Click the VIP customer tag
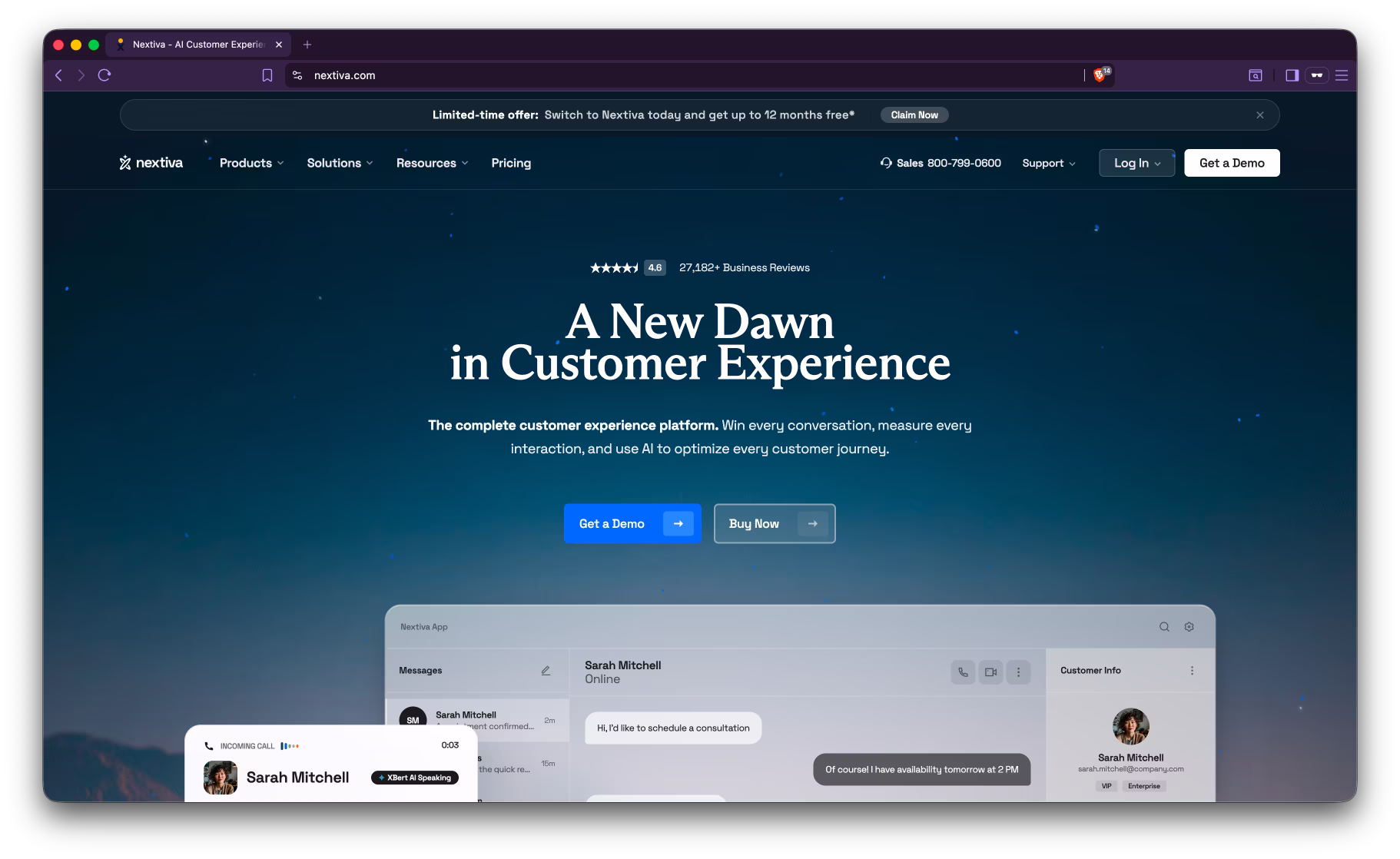The height and width of the screenshot is (859, 1400). [x=1106, y=786]
